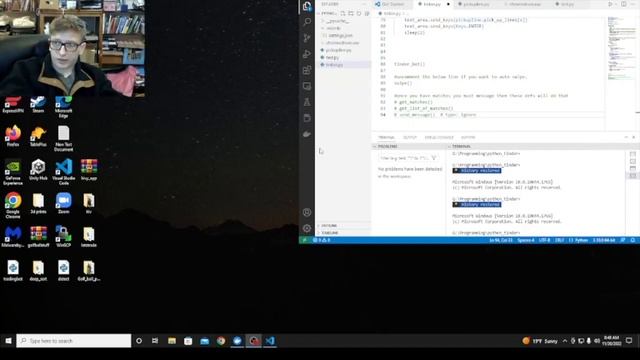Select the Jupyter panel tab

[468, 138]
